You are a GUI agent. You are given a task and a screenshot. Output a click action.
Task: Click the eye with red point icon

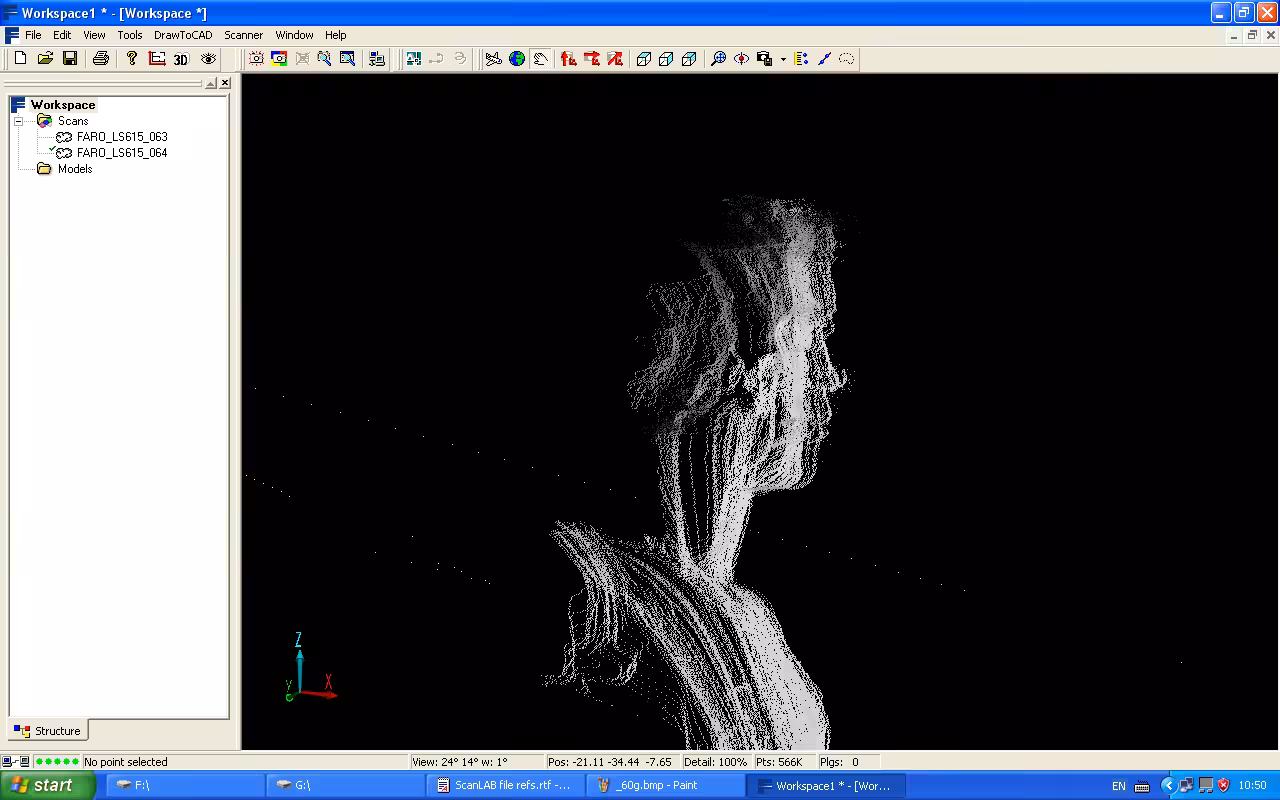(741, 59)
